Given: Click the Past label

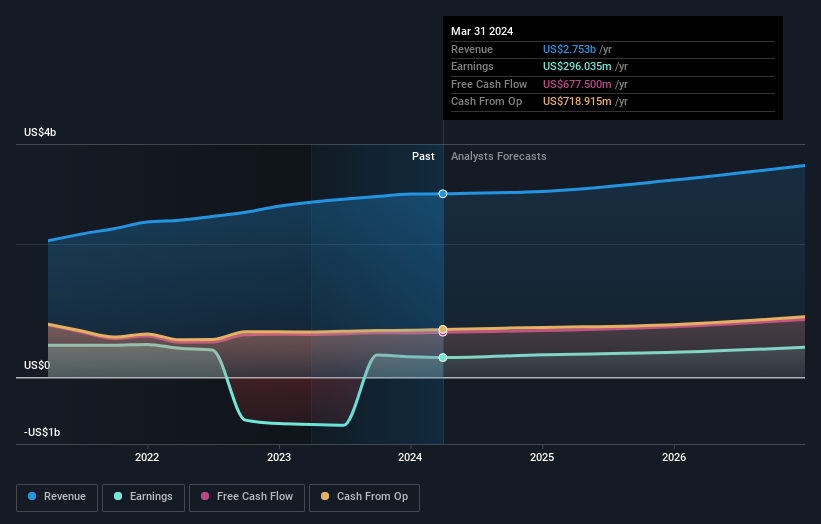Looking at the screenshot, I should click(x=423, y=157).
